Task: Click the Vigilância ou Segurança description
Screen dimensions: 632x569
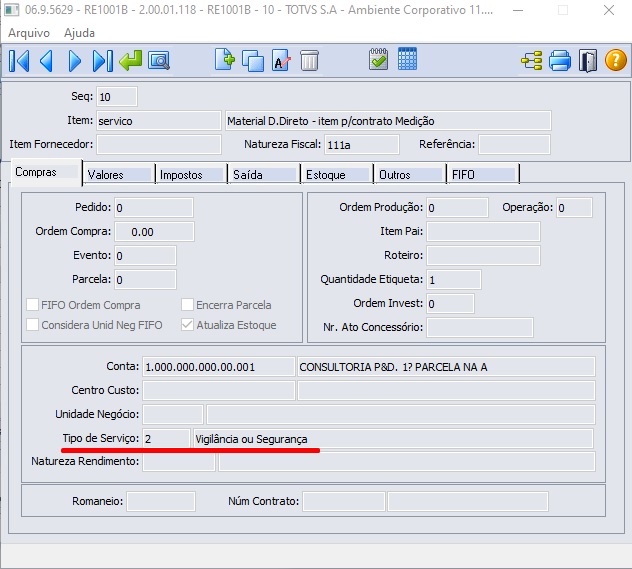Action: click(x=393, y=438)
